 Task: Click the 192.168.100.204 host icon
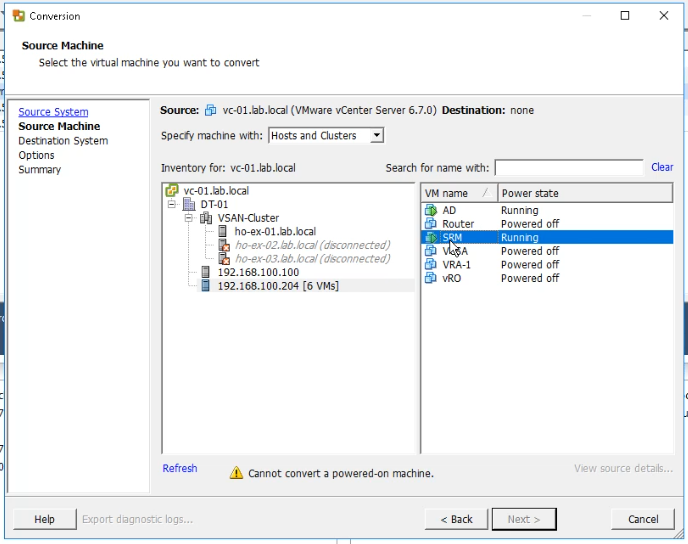[205, 286]
